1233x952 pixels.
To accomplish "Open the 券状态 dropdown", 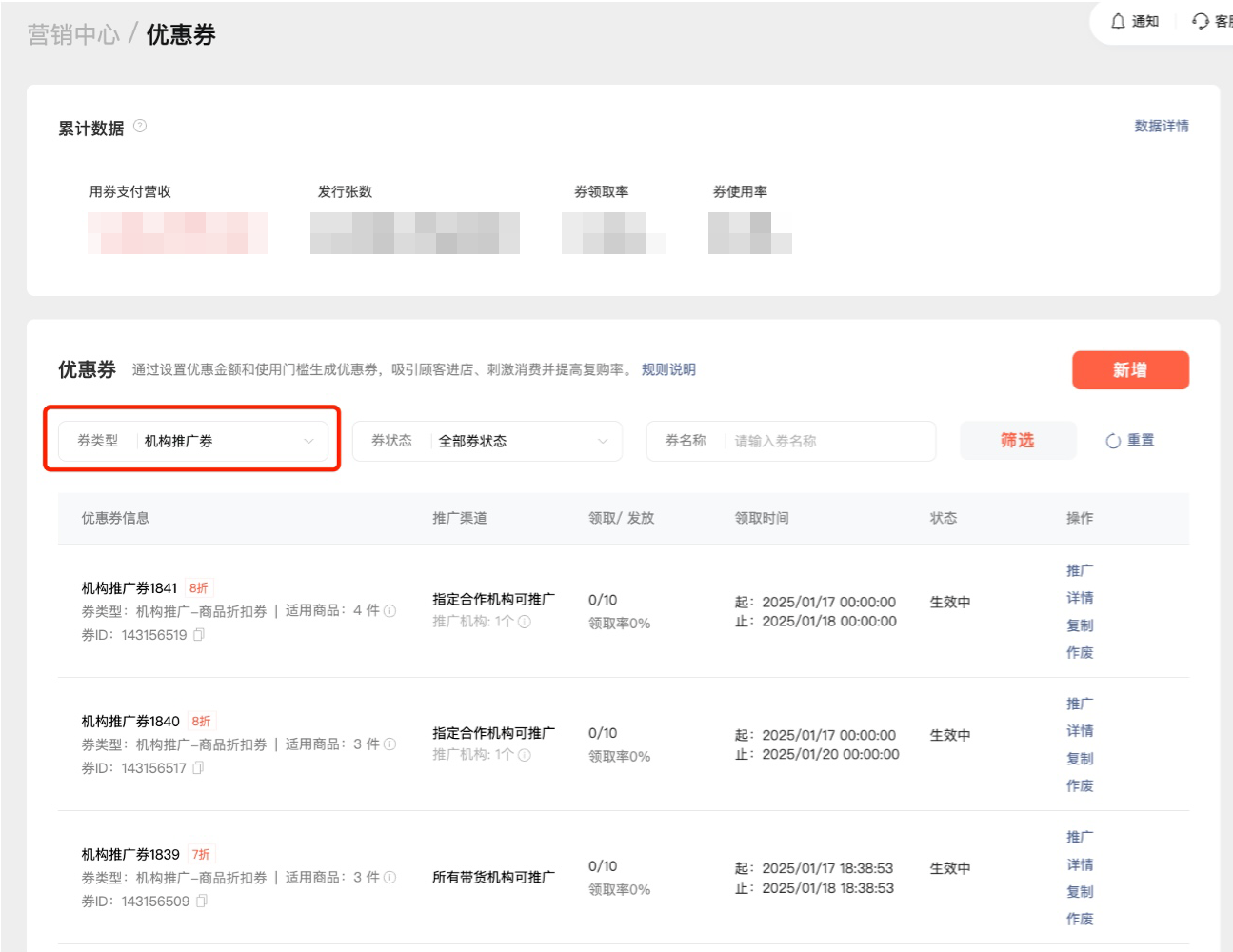I will (487, 441).
